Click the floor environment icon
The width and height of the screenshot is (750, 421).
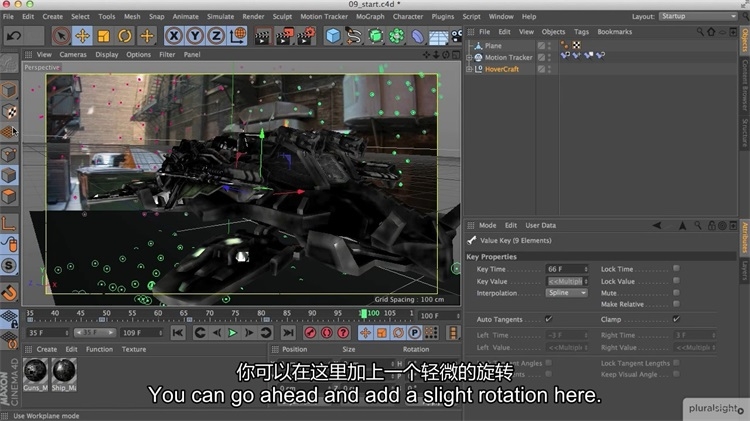[x=438, y=36]
